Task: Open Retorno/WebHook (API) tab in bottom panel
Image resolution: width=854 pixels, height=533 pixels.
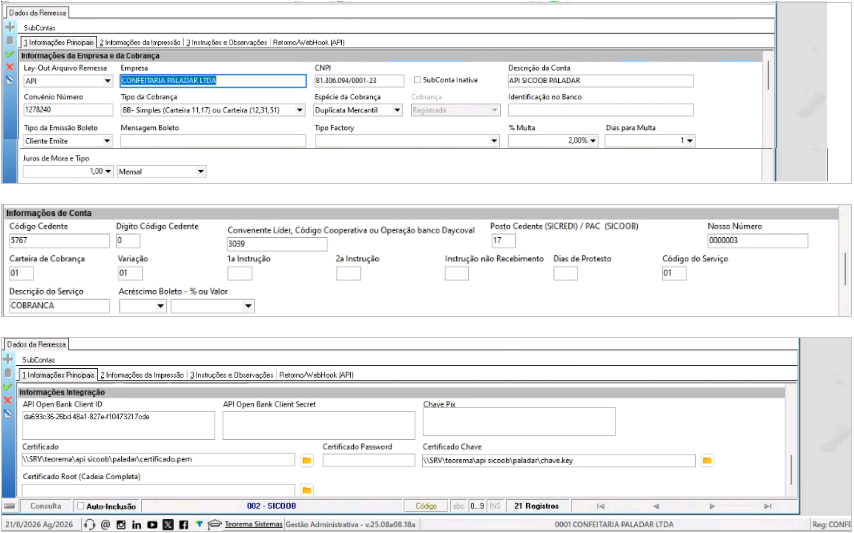Action: pos(316,375)
